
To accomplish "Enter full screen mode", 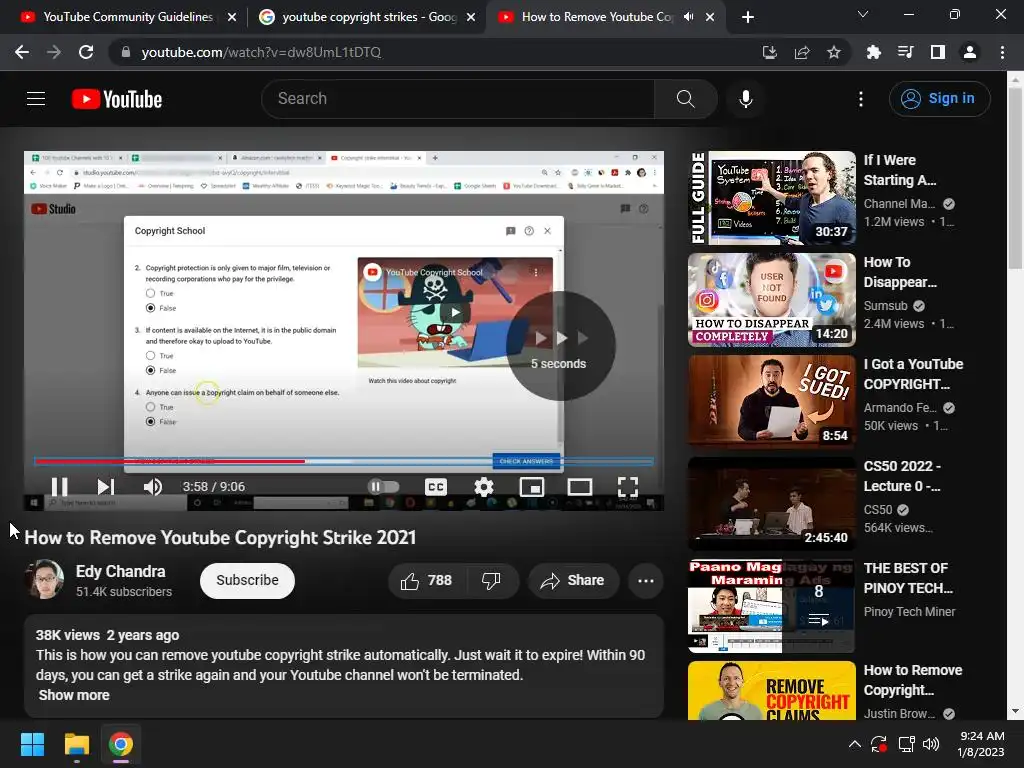I will (628, 487).
